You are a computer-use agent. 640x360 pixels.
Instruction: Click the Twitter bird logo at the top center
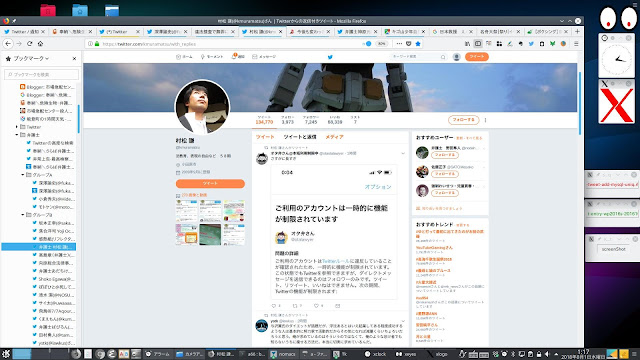coord(330,57)
